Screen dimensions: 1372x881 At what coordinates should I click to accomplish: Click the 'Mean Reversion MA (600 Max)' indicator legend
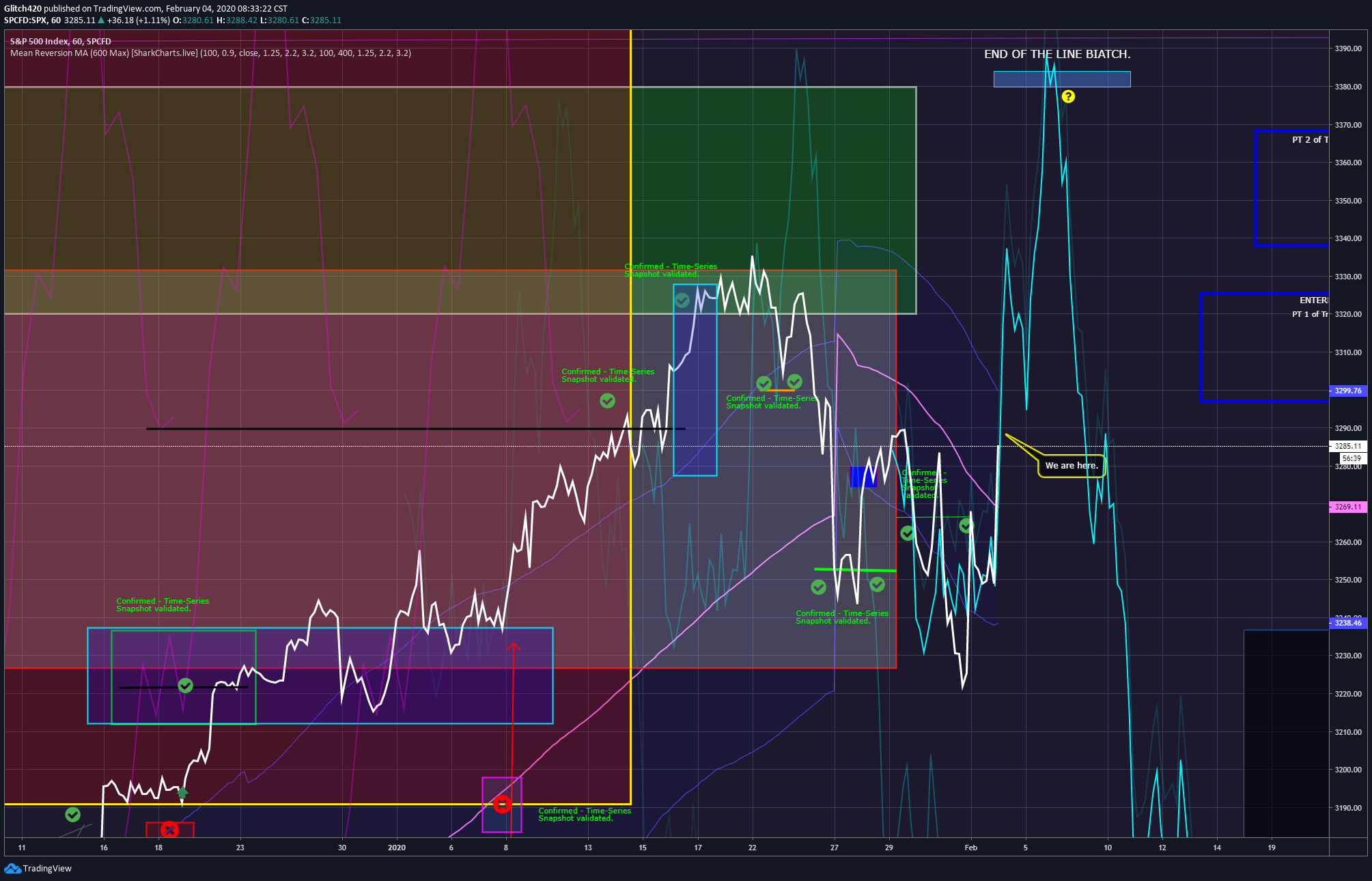click(x=210, y=53)
